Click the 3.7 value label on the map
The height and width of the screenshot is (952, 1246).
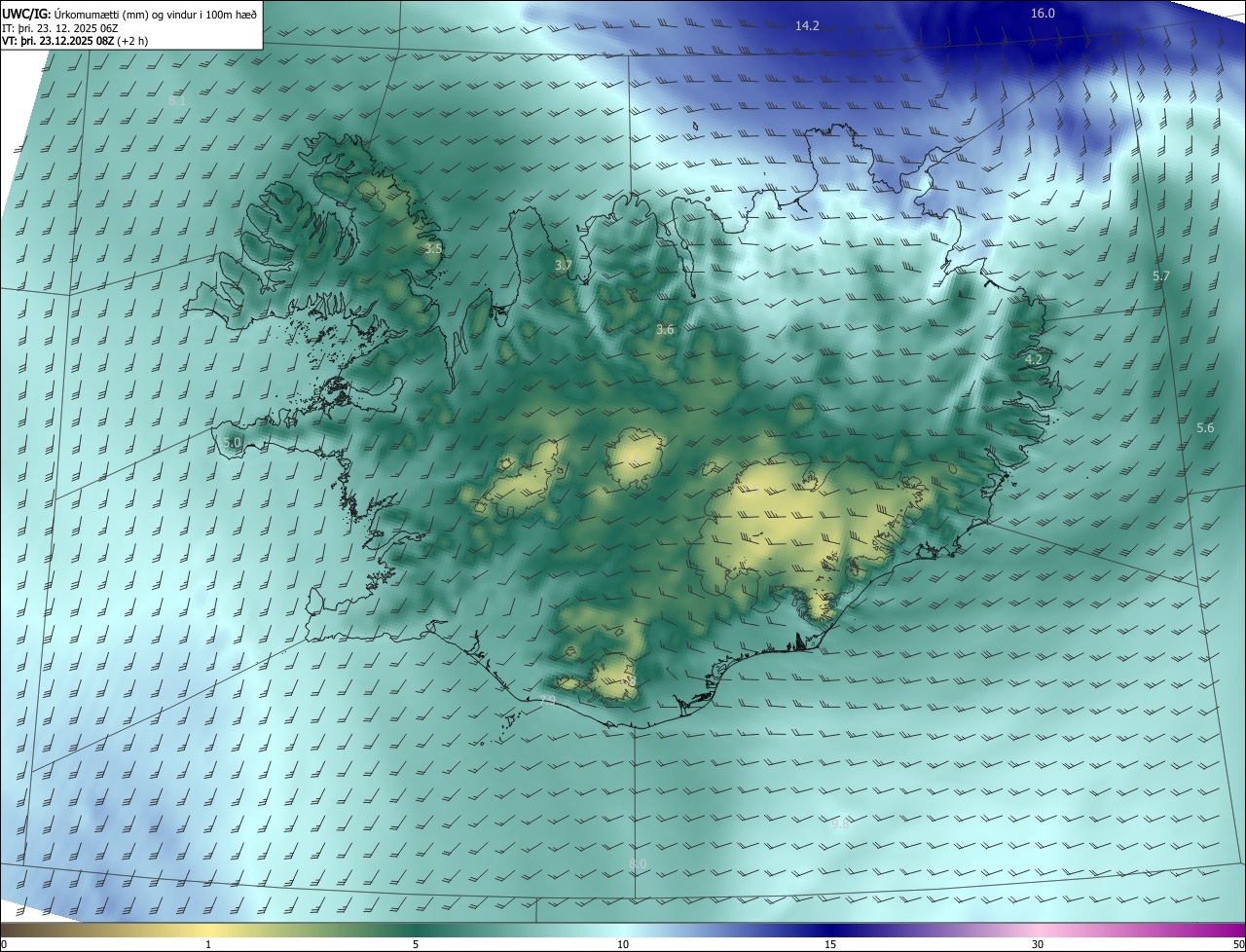tap(564, 266)
